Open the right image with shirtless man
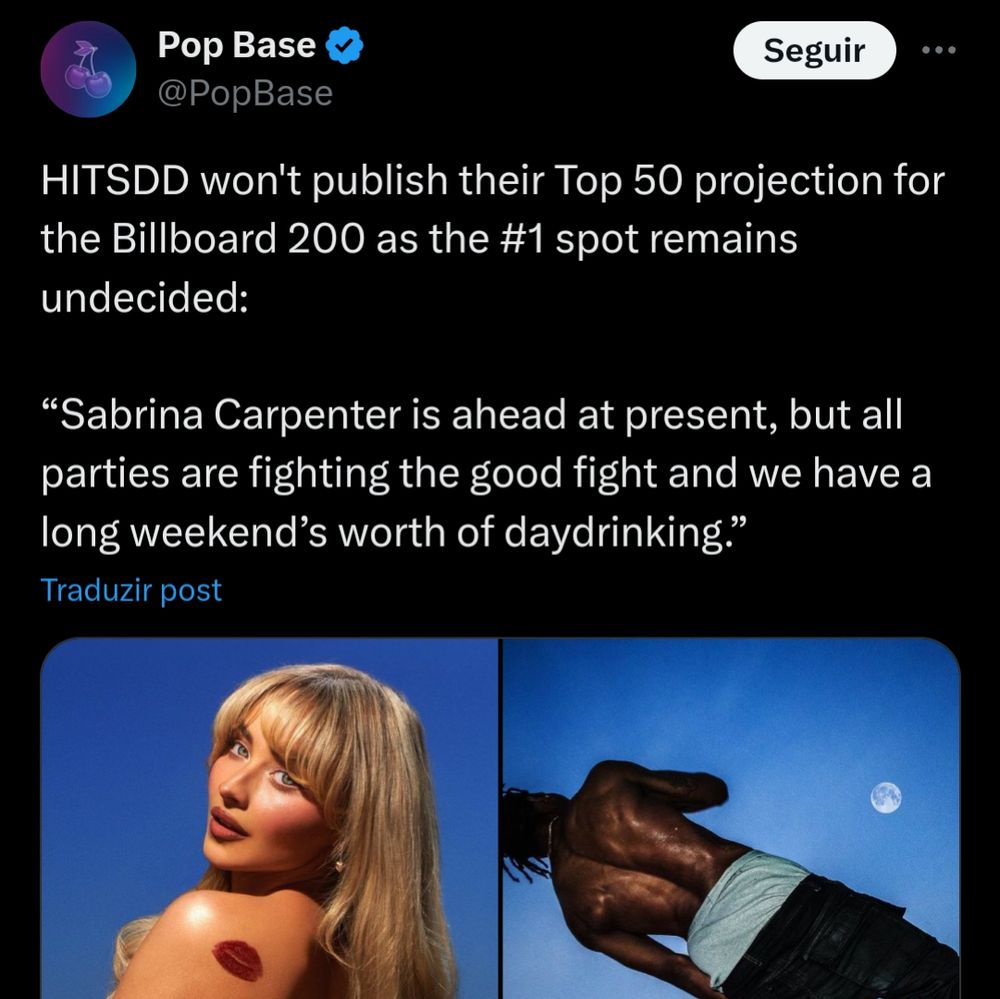The width and height of the screenshot is (1000, 999). click(x=732, y=818)
